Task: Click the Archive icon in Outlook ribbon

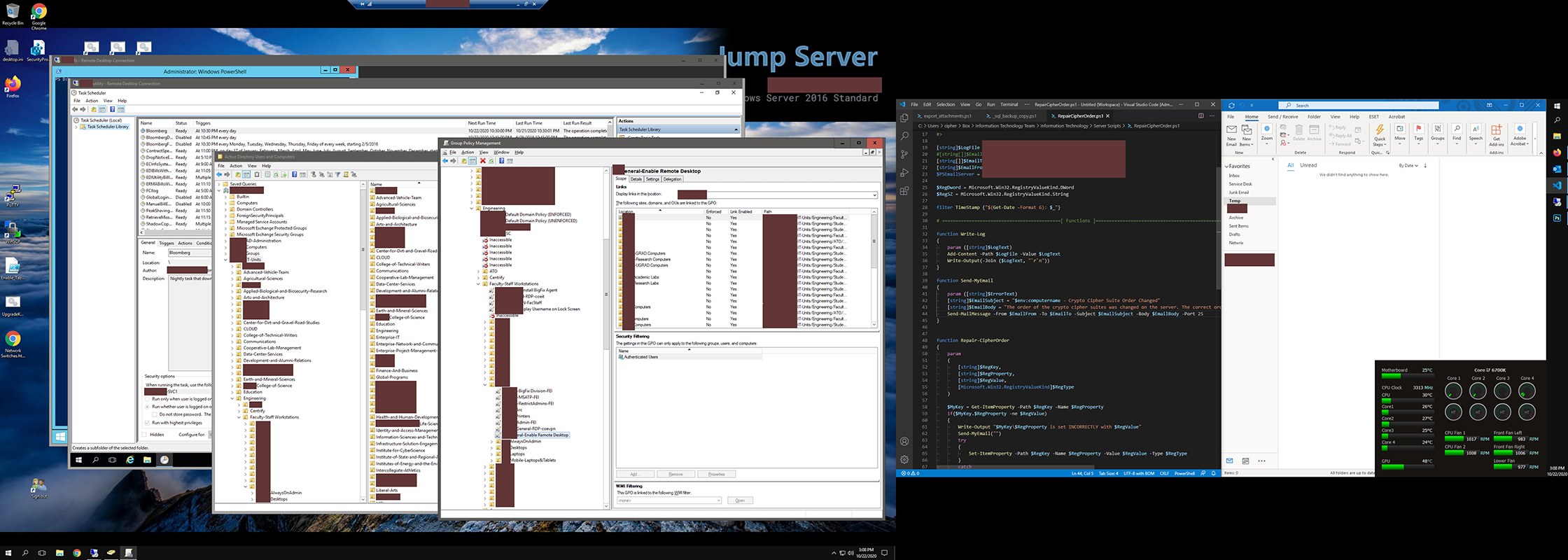Action: [1315, 133]
